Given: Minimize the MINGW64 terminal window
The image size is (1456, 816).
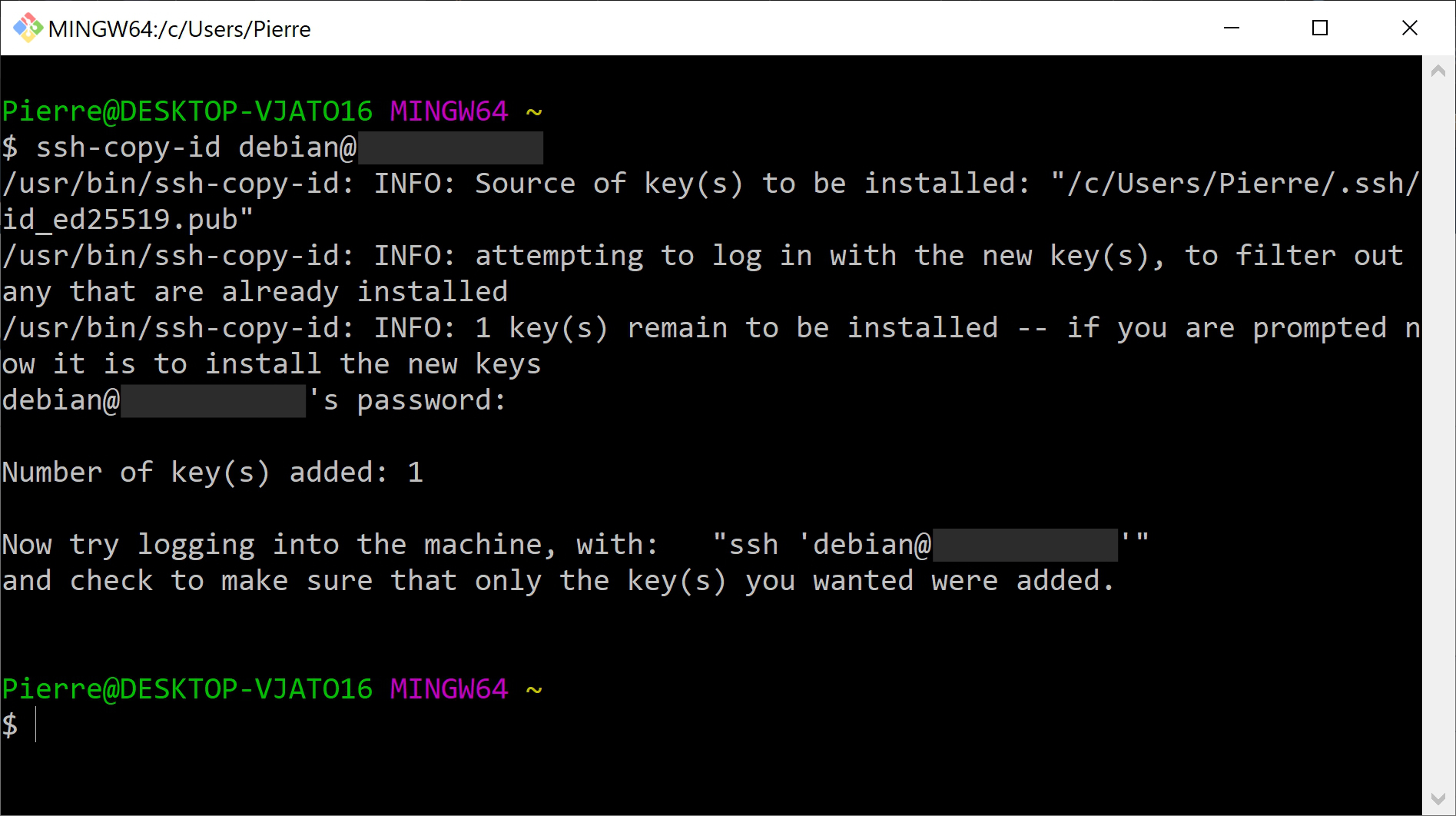Looking at the screenshot, I should [x=1232, y=28].
